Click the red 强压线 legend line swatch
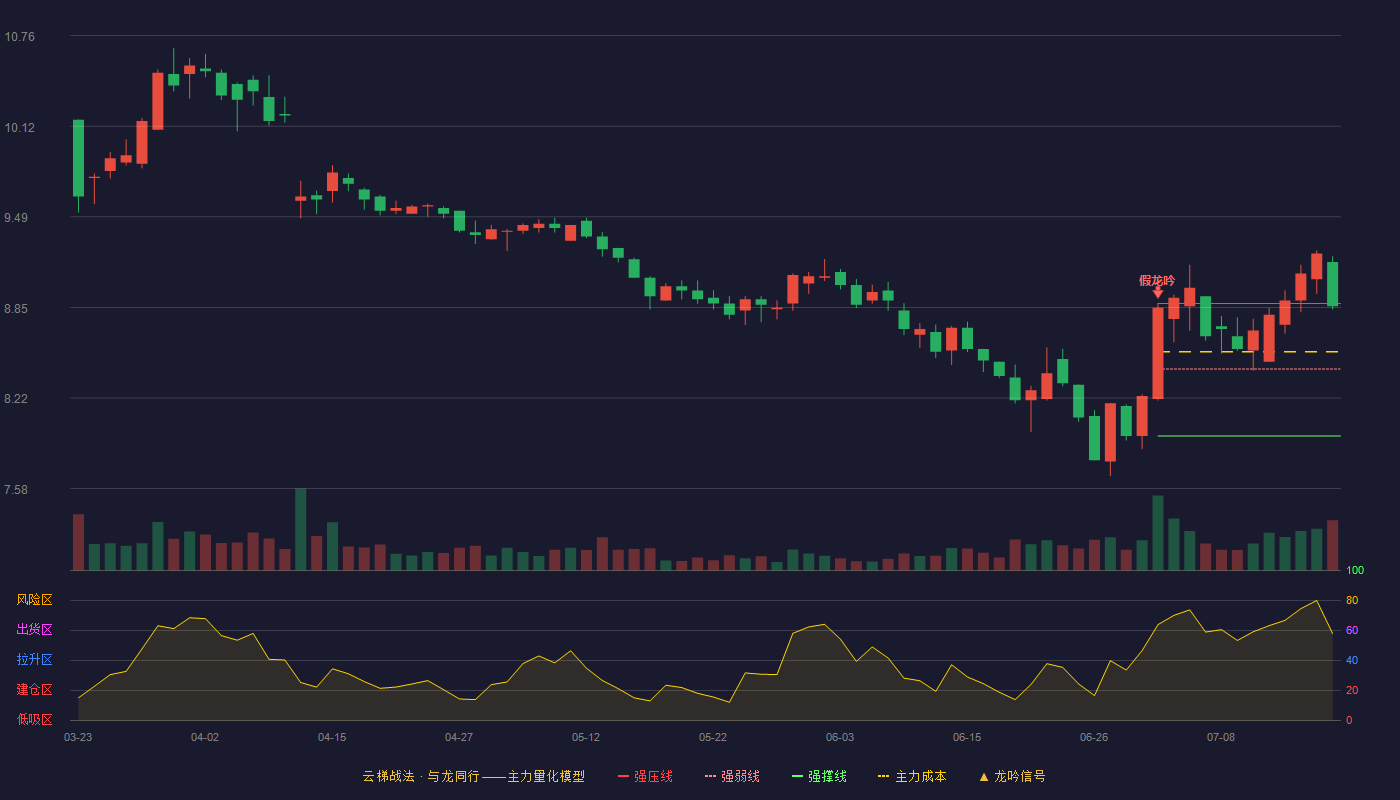Image resolution: width=1400 pixels, height=800 pixels. click(x=623, y=776)
